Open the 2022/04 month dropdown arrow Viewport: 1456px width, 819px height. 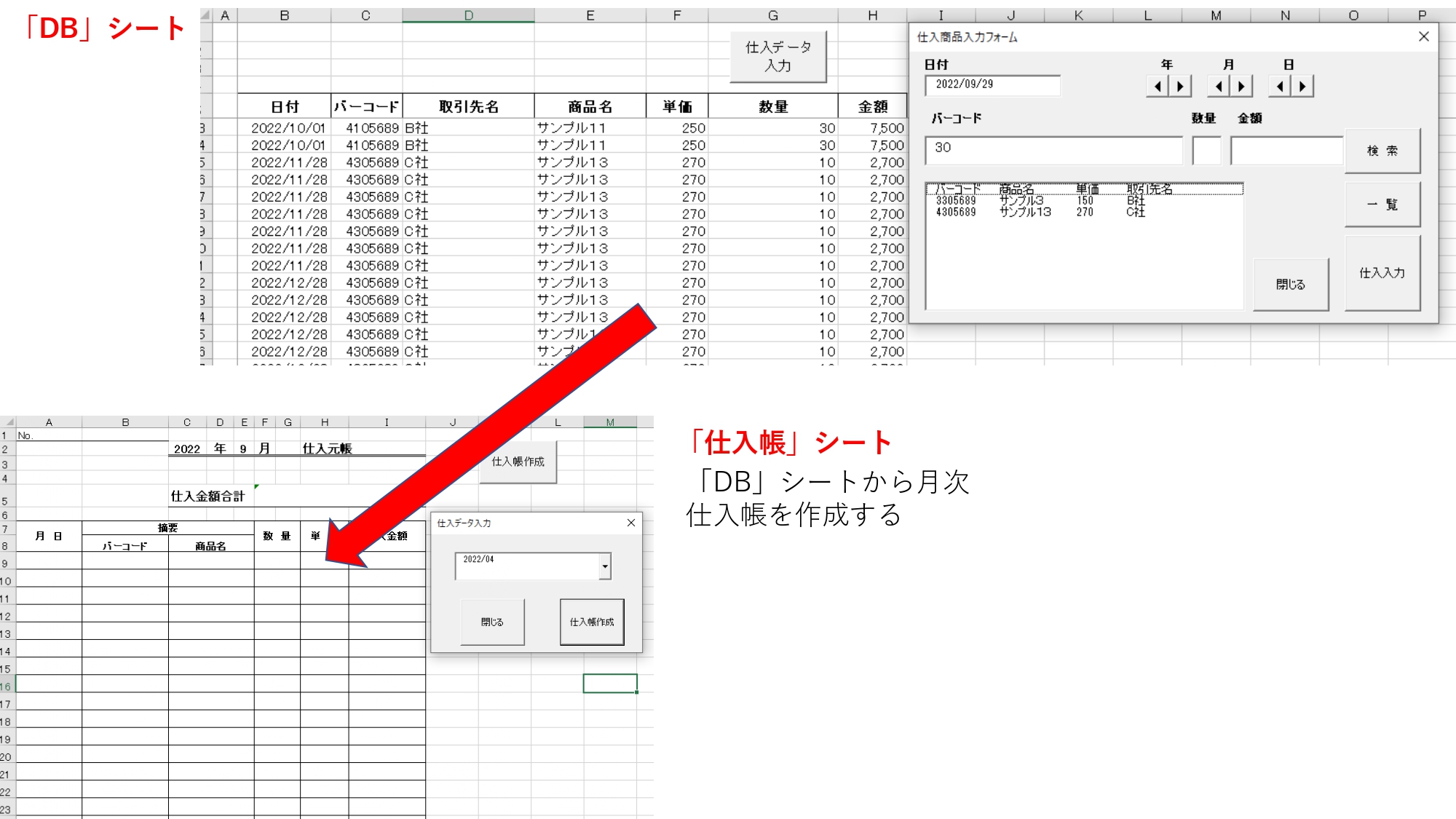pos(605,566)
